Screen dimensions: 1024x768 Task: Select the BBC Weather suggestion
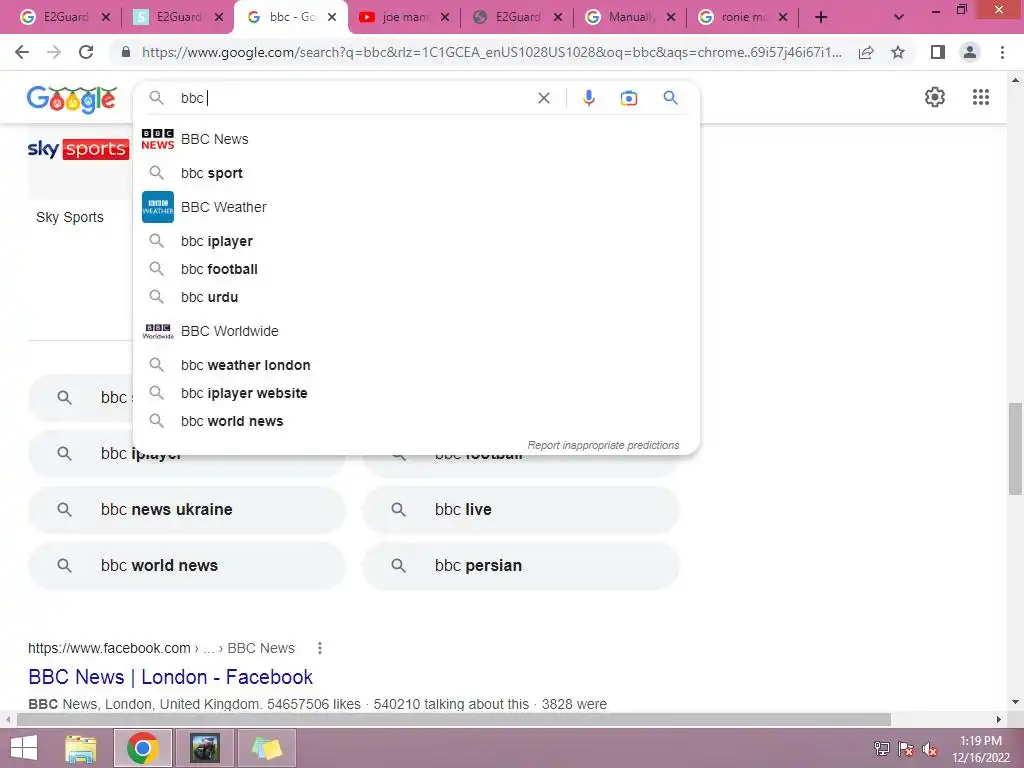tap(416, 207)
